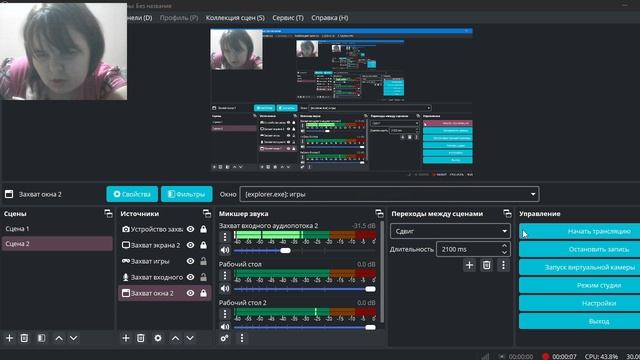Adjust Рабочий стол volume slider

click(370, 289)
